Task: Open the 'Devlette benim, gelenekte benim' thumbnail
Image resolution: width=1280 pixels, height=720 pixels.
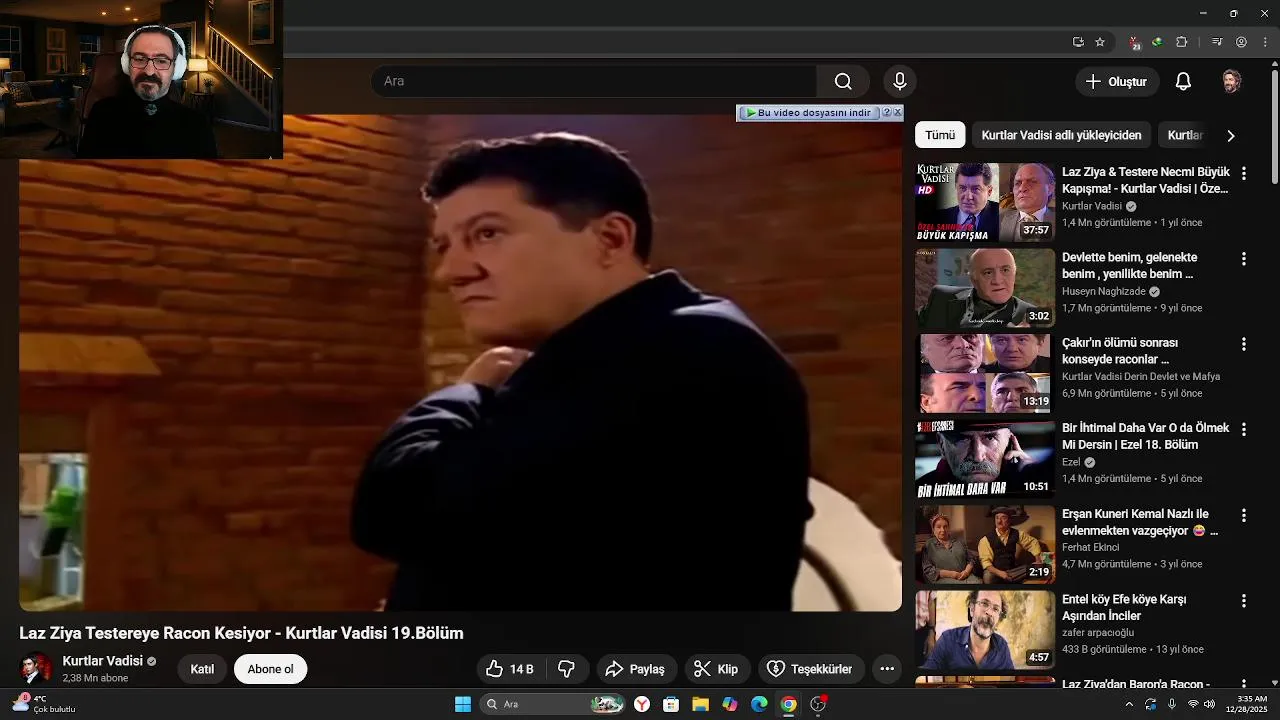Action: tap(985, 288)
